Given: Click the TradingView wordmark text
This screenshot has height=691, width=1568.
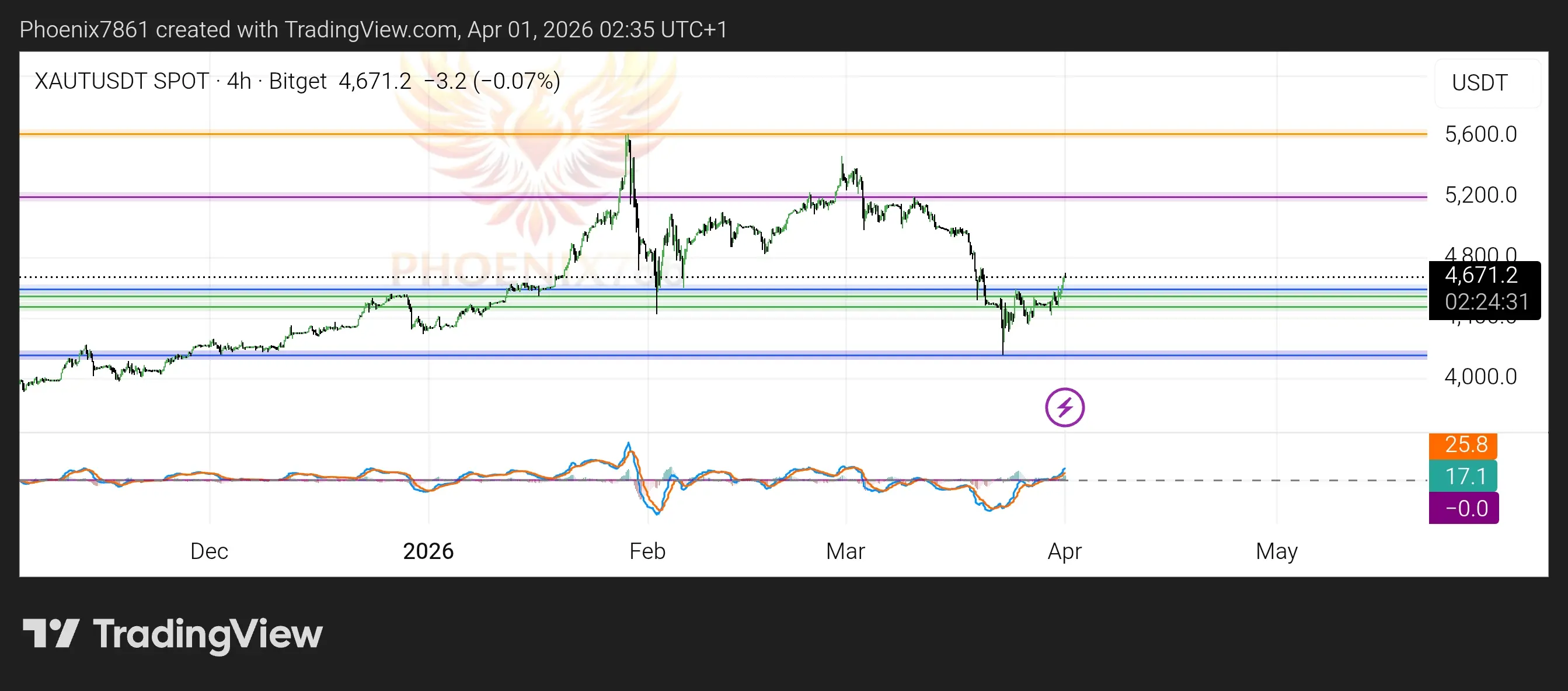Looking at the screenshot, I should pyautogui.click(x=207, y=634).
